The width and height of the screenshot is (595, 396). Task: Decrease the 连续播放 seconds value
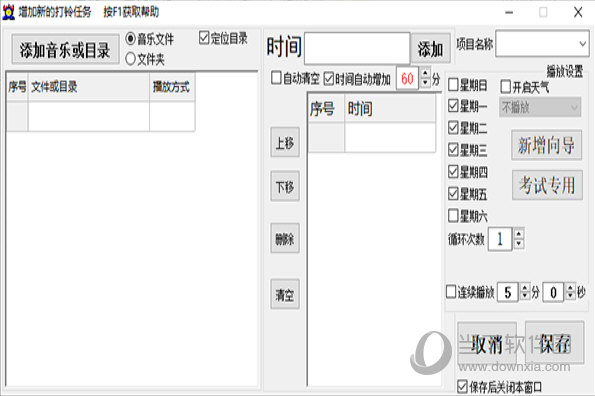click(570, 297)
